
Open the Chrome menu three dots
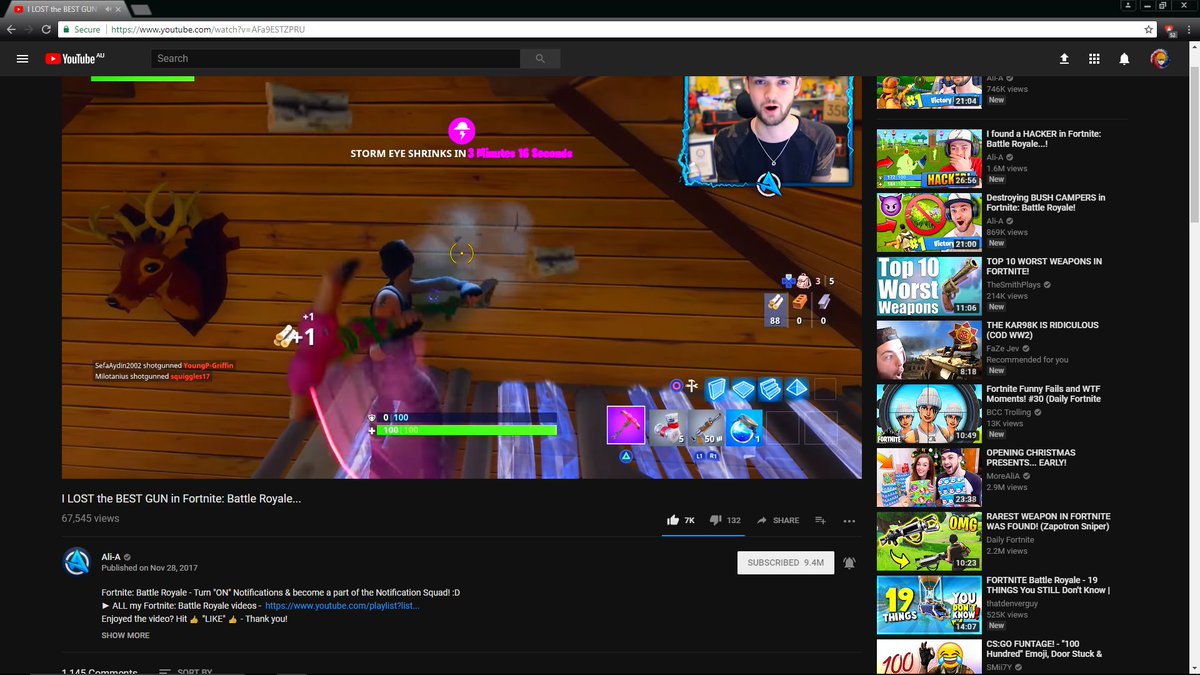point(1190,30)
